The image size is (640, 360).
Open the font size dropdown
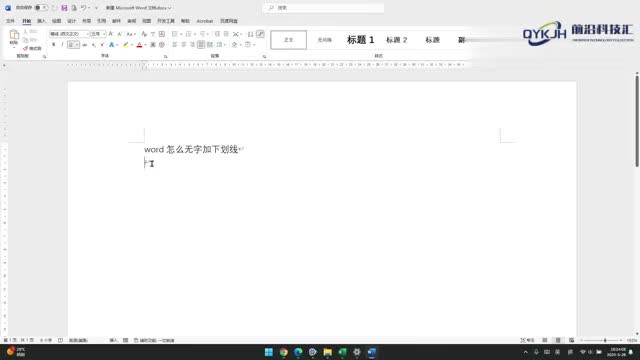click(98, 34)
